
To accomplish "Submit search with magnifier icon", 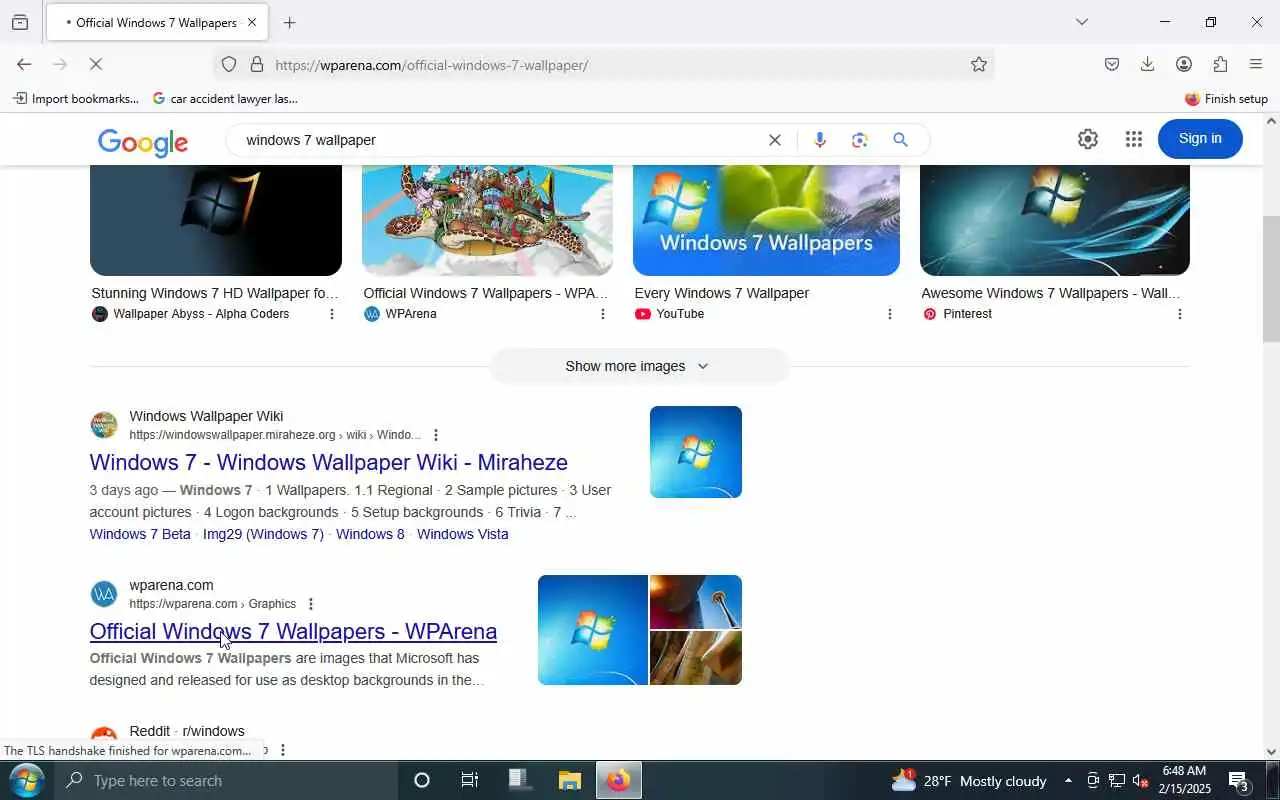I will pos(900,140).
